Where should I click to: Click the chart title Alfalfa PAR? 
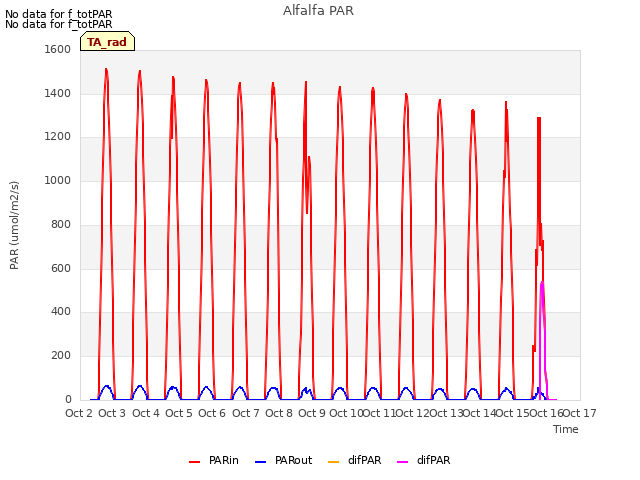click(318, 11)
